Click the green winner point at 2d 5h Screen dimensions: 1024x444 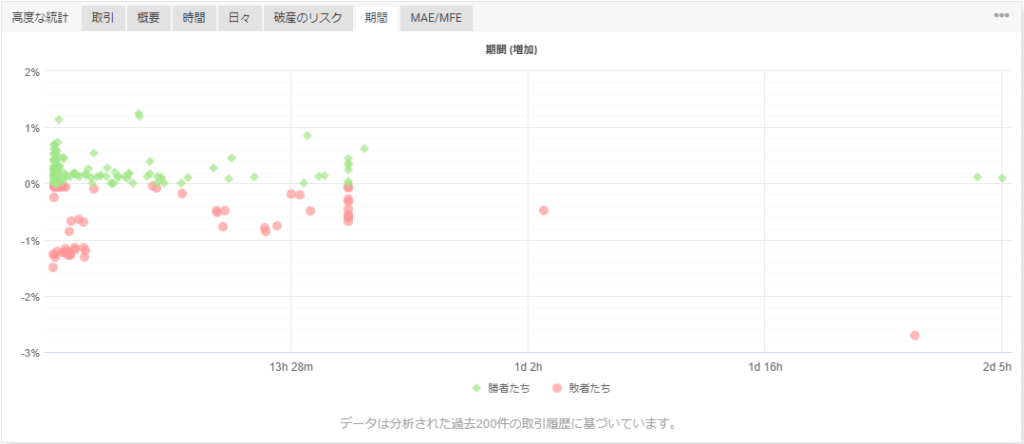coord(1002,178)
